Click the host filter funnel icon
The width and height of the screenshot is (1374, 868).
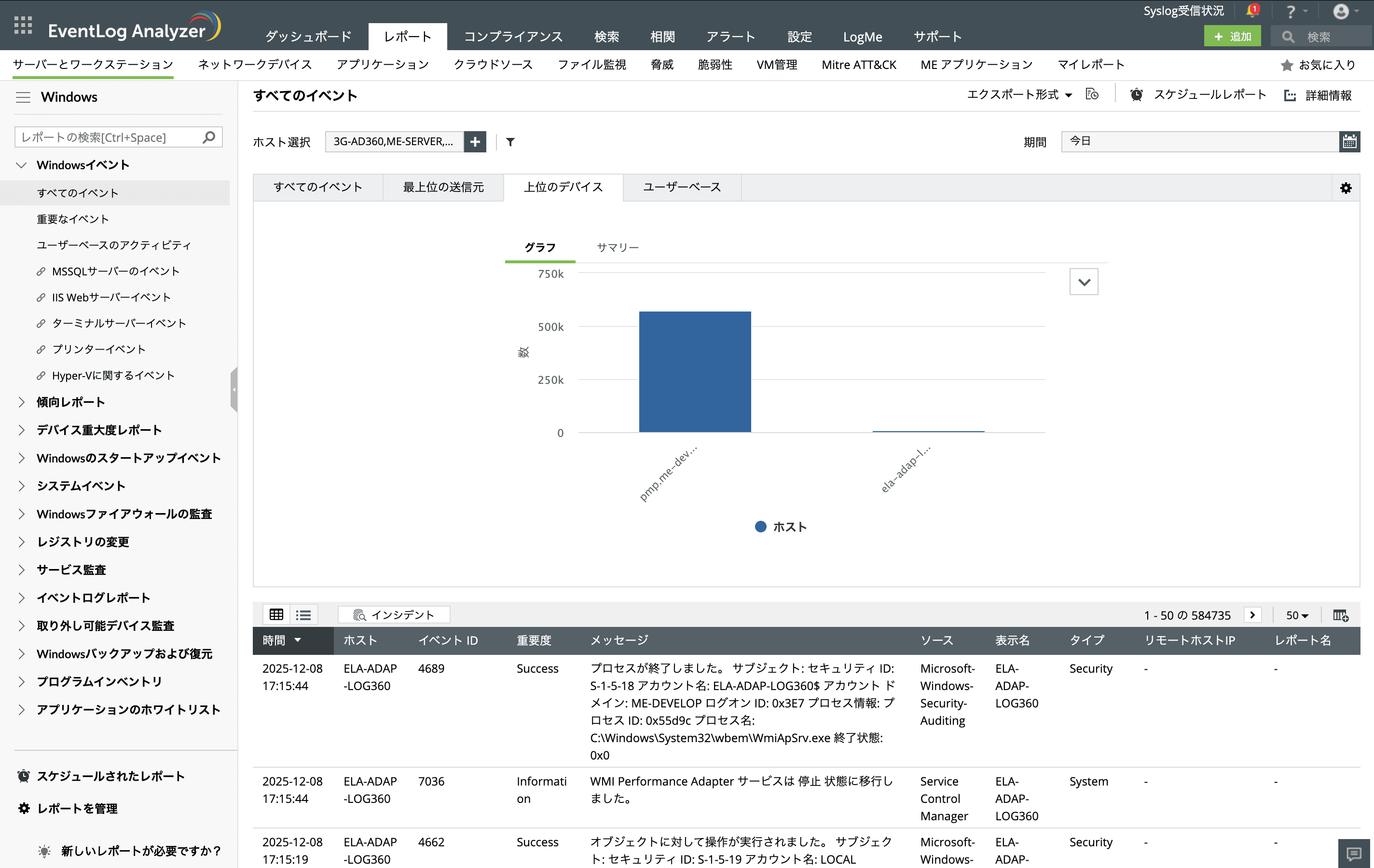(510, 142)
